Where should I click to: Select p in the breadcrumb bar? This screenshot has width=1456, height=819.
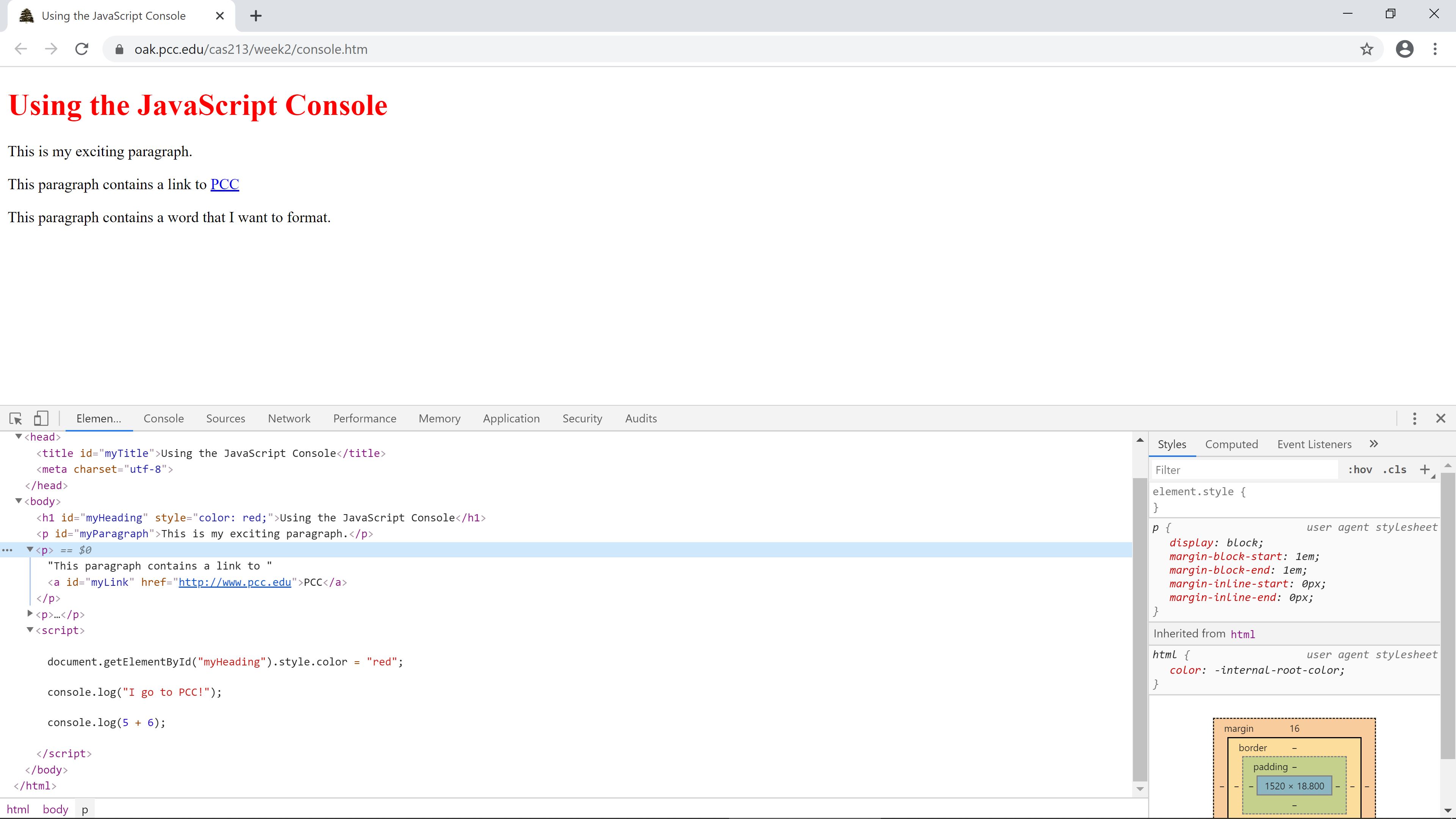point(85,810)
